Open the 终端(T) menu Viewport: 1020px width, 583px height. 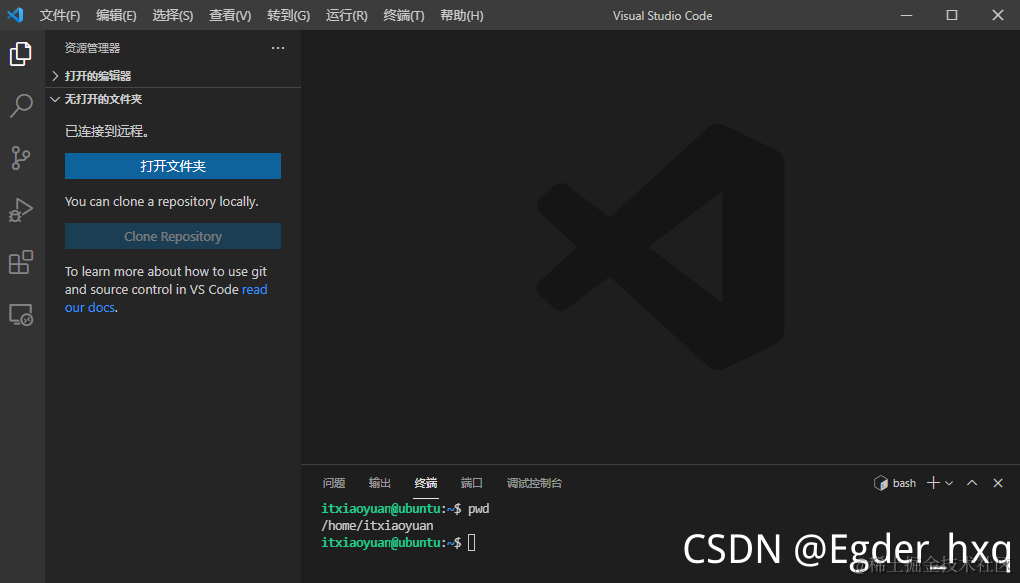point(404,15)
